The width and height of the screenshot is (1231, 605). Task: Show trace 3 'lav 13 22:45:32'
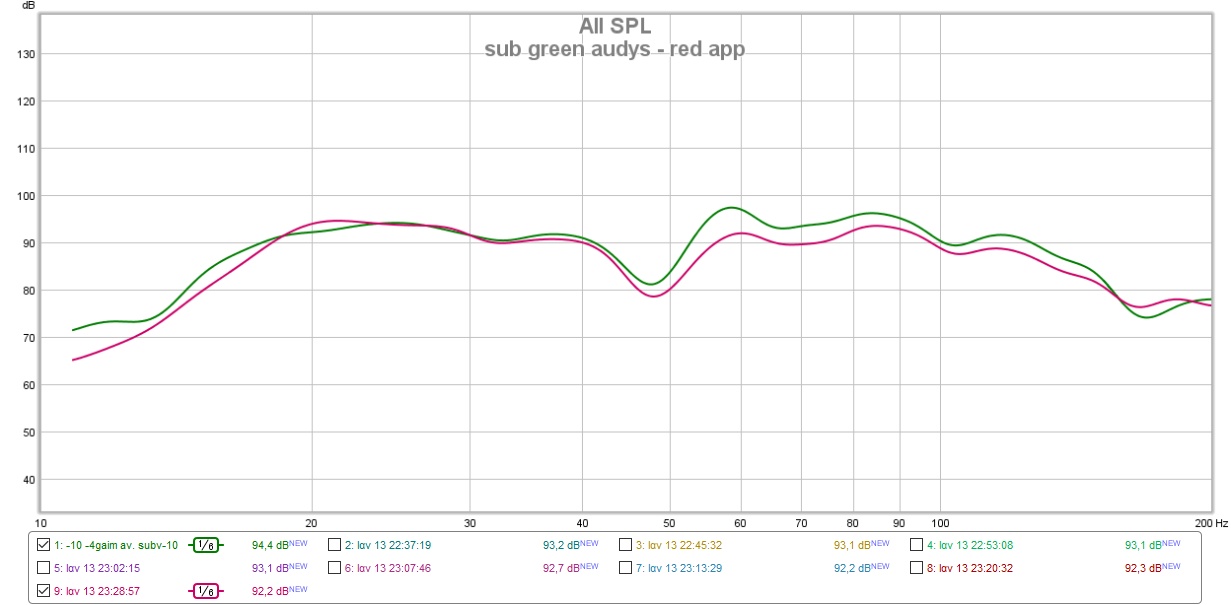coord(625,545)
